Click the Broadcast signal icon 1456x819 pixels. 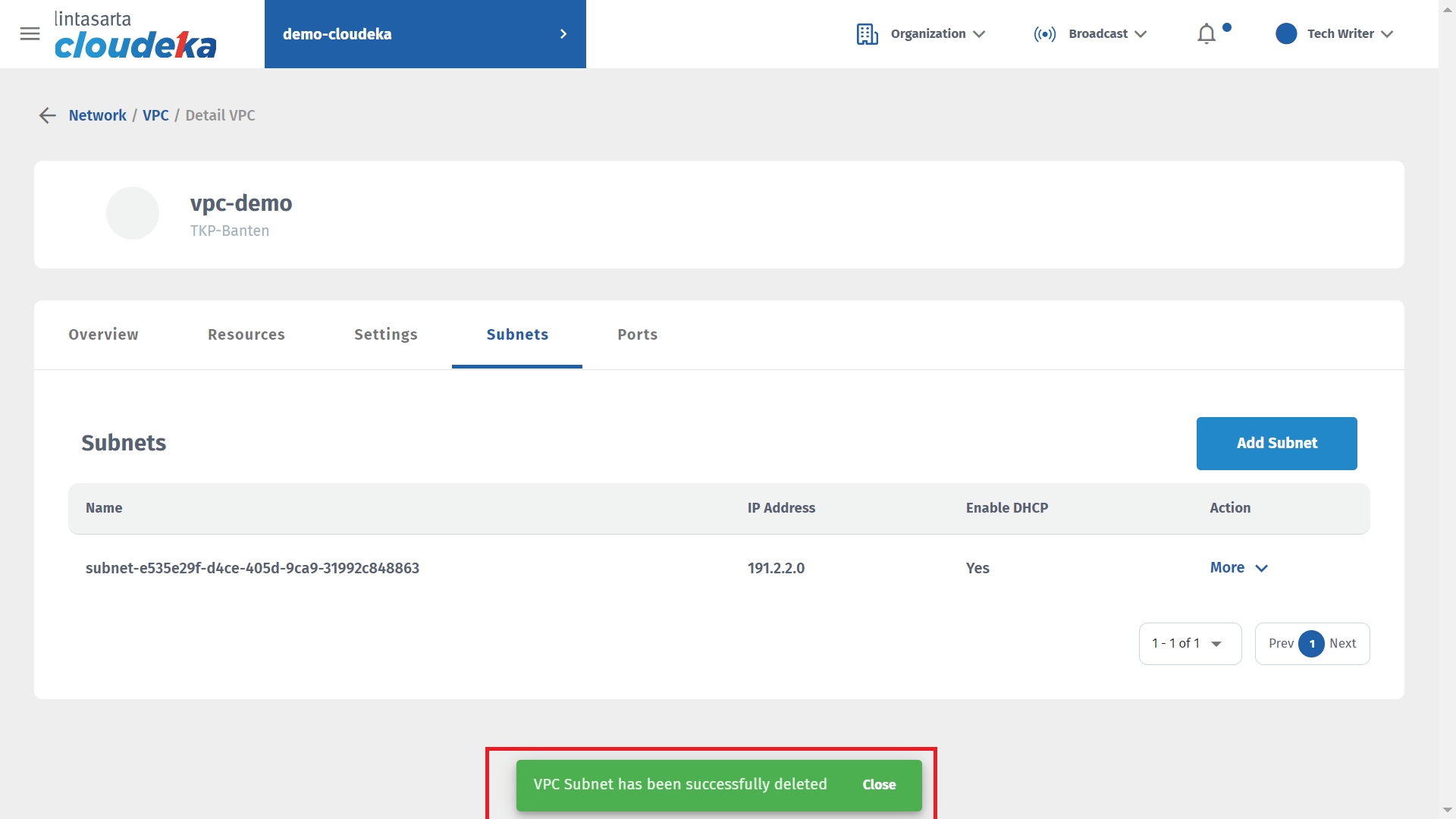click(x=1044, y=34)
